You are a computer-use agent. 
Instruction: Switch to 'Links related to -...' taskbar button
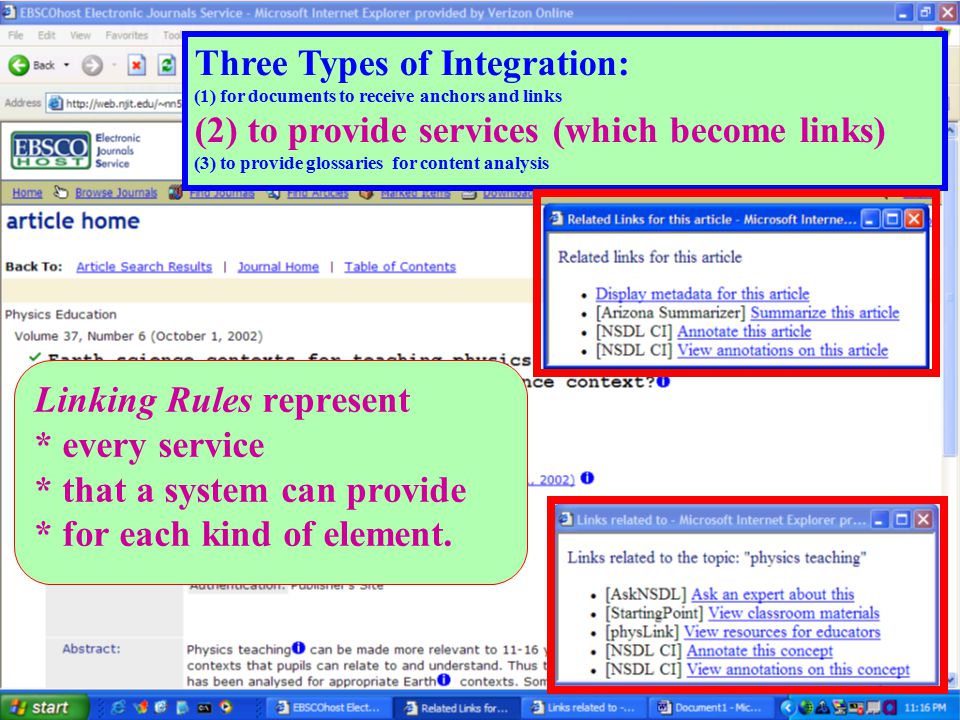click(x=582, y=708)
